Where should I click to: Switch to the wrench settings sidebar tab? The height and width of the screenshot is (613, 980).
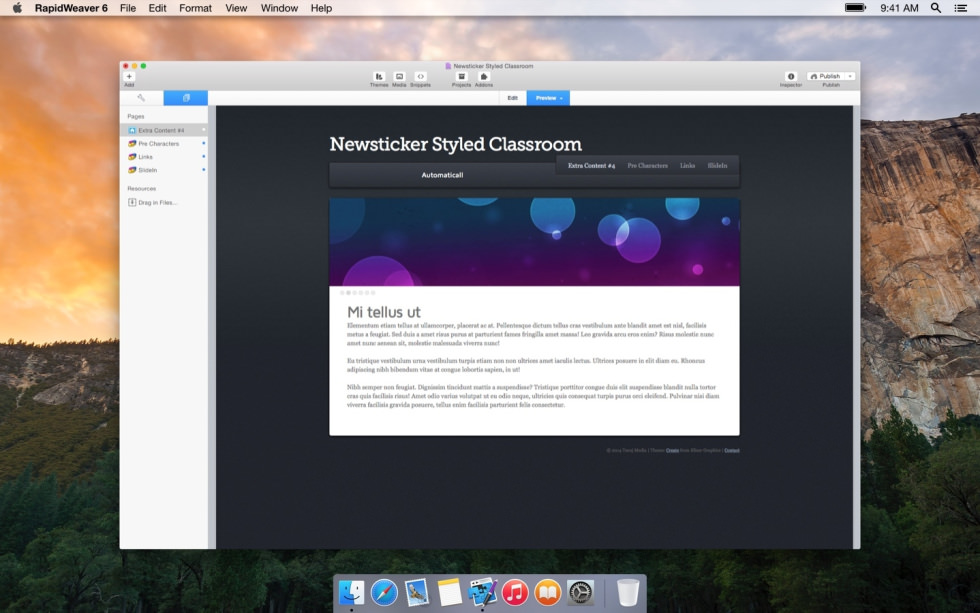click(141, 97)
